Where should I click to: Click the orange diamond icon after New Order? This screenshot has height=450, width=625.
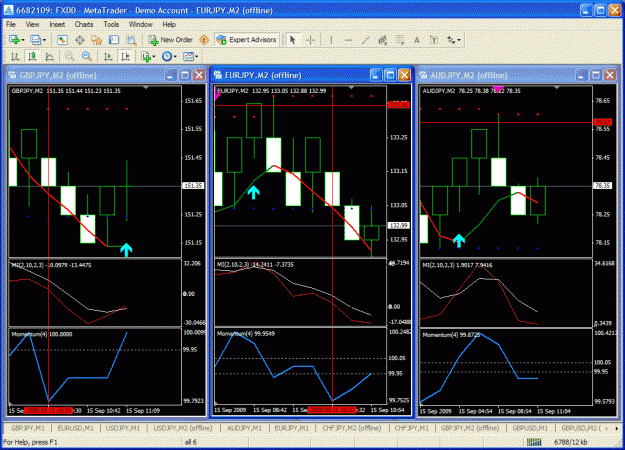click(x=204, y=40)
